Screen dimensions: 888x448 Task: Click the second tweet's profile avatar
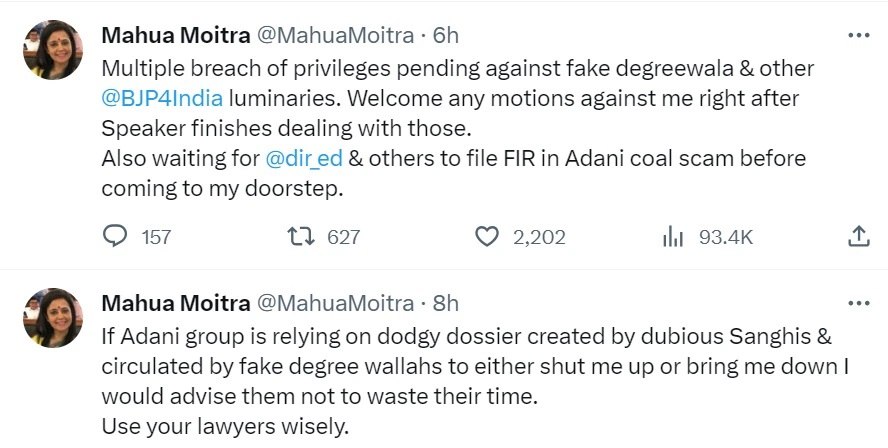pyautogui.click(x=53, y=317)
